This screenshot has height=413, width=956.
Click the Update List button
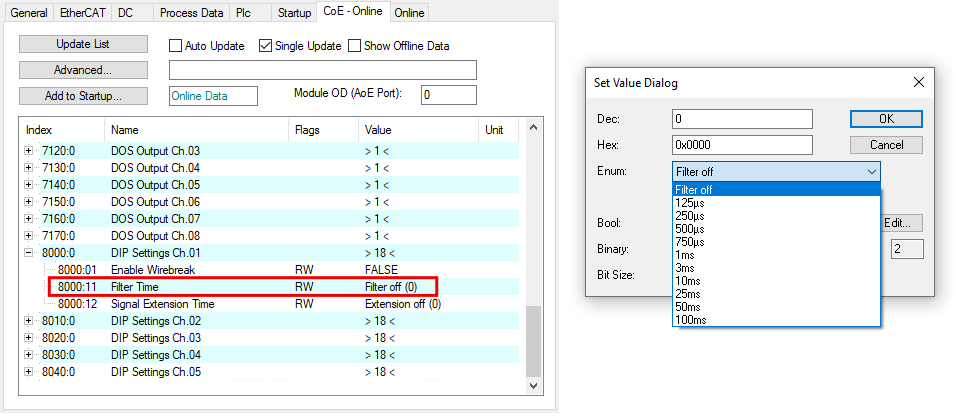tap(83, 44)
